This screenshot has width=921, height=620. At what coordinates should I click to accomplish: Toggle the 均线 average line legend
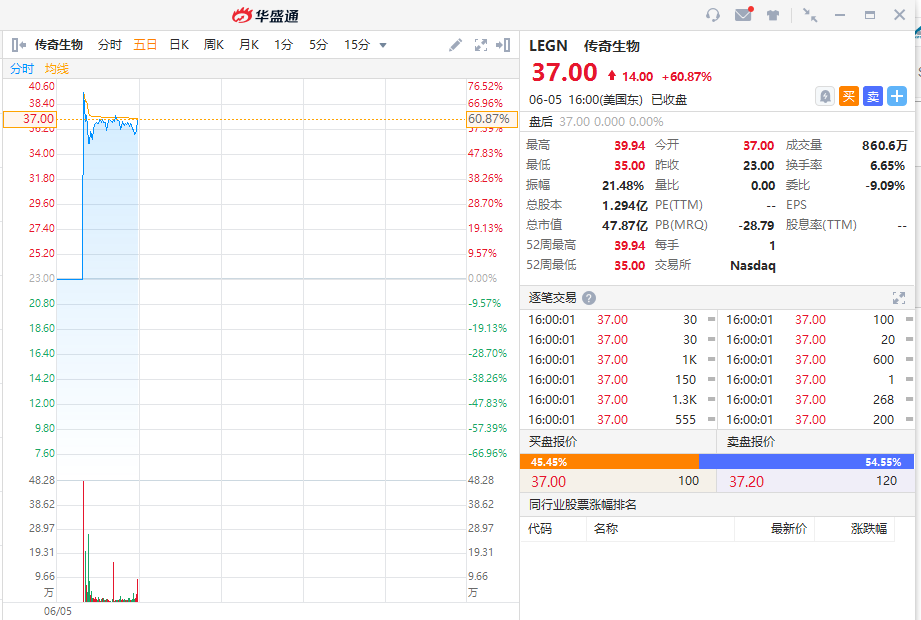57,69
